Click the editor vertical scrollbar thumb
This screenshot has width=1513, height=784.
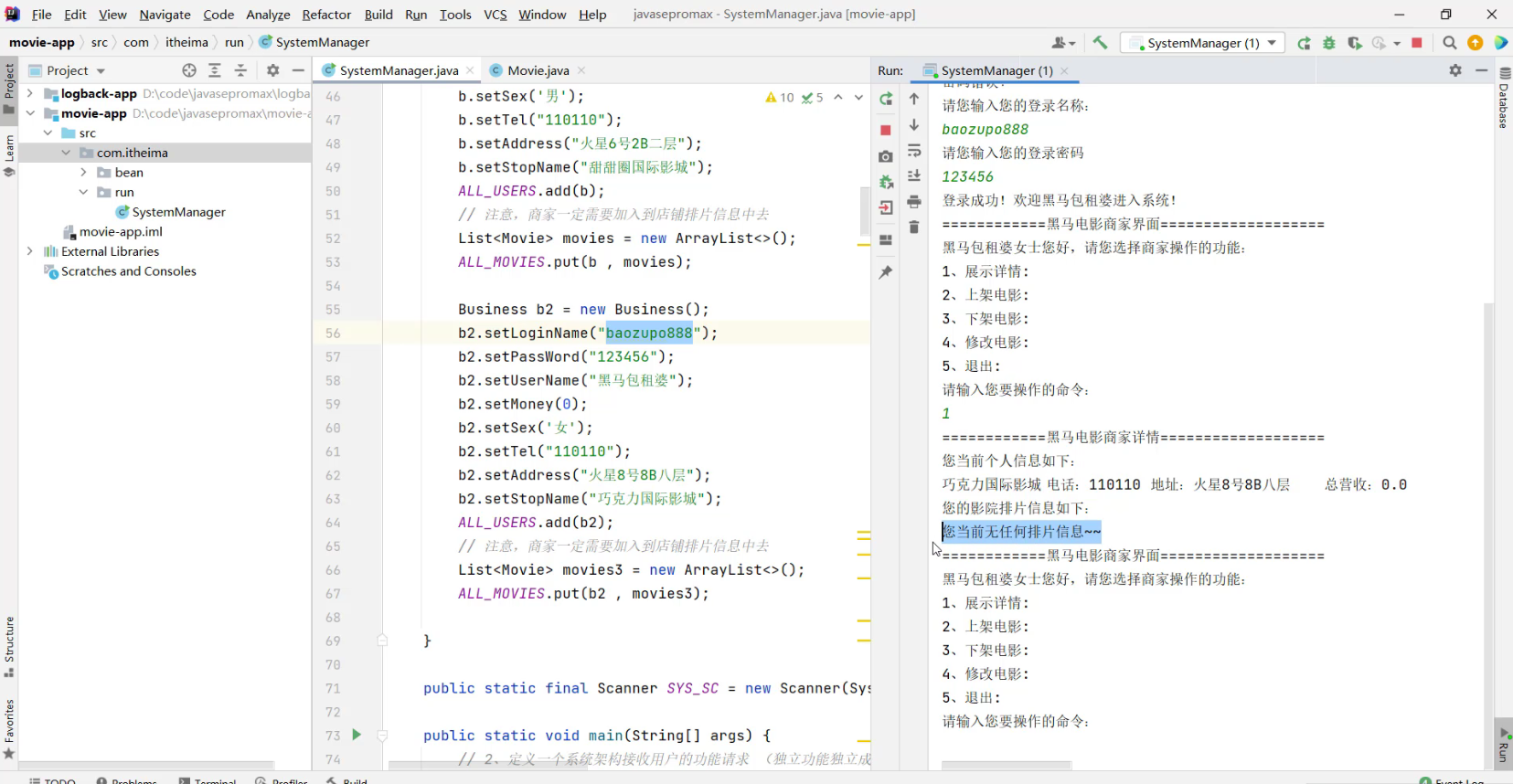point(864,211)
